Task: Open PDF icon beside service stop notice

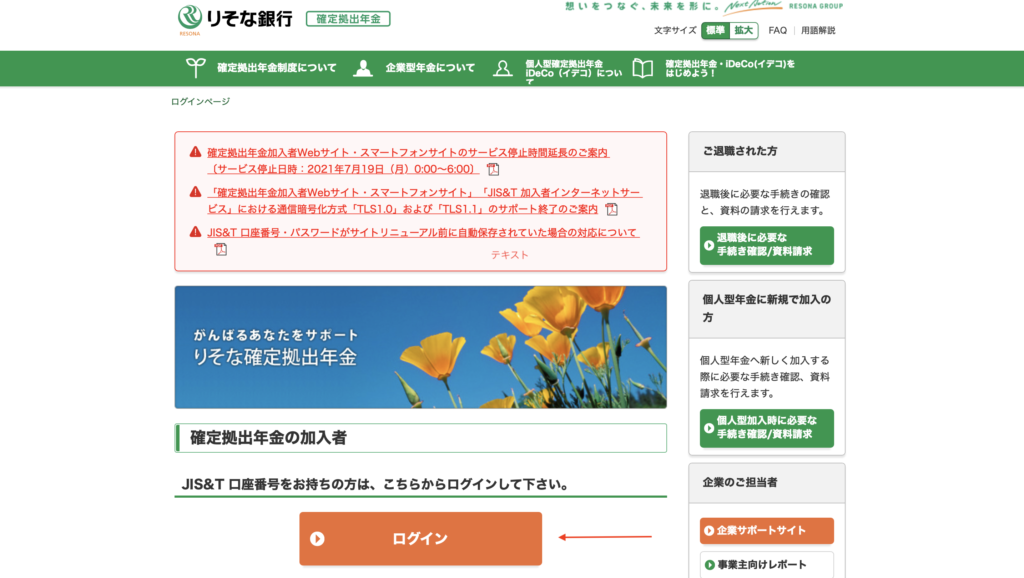Action: pyautogui.click(x=493, y=169)
